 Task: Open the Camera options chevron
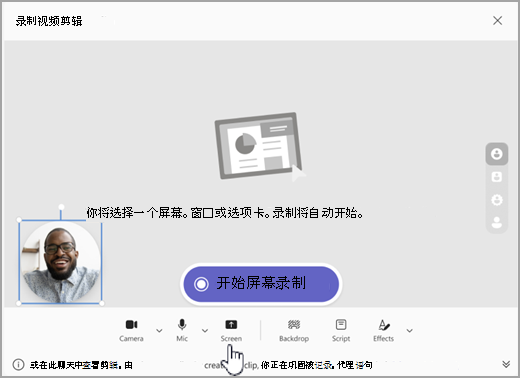(x=159, y=331)
